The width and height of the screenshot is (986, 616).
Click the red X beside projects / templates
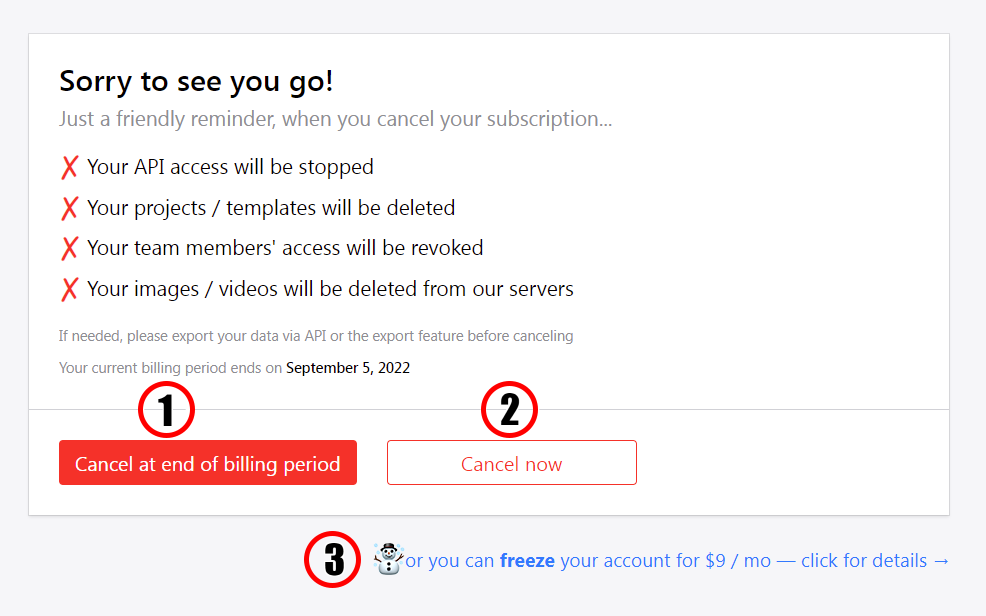point(69,208)
